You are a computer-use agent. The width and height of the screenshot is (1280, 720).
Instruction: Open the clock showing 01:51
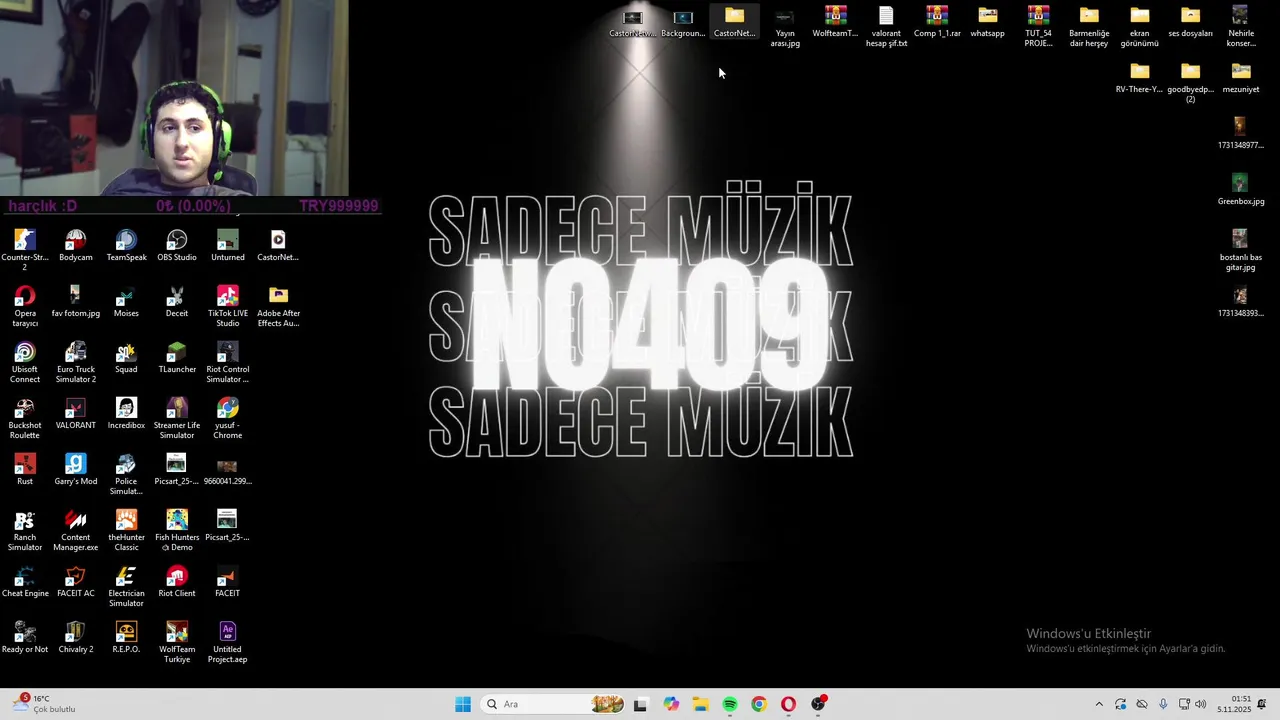(x=1234, y=704)
